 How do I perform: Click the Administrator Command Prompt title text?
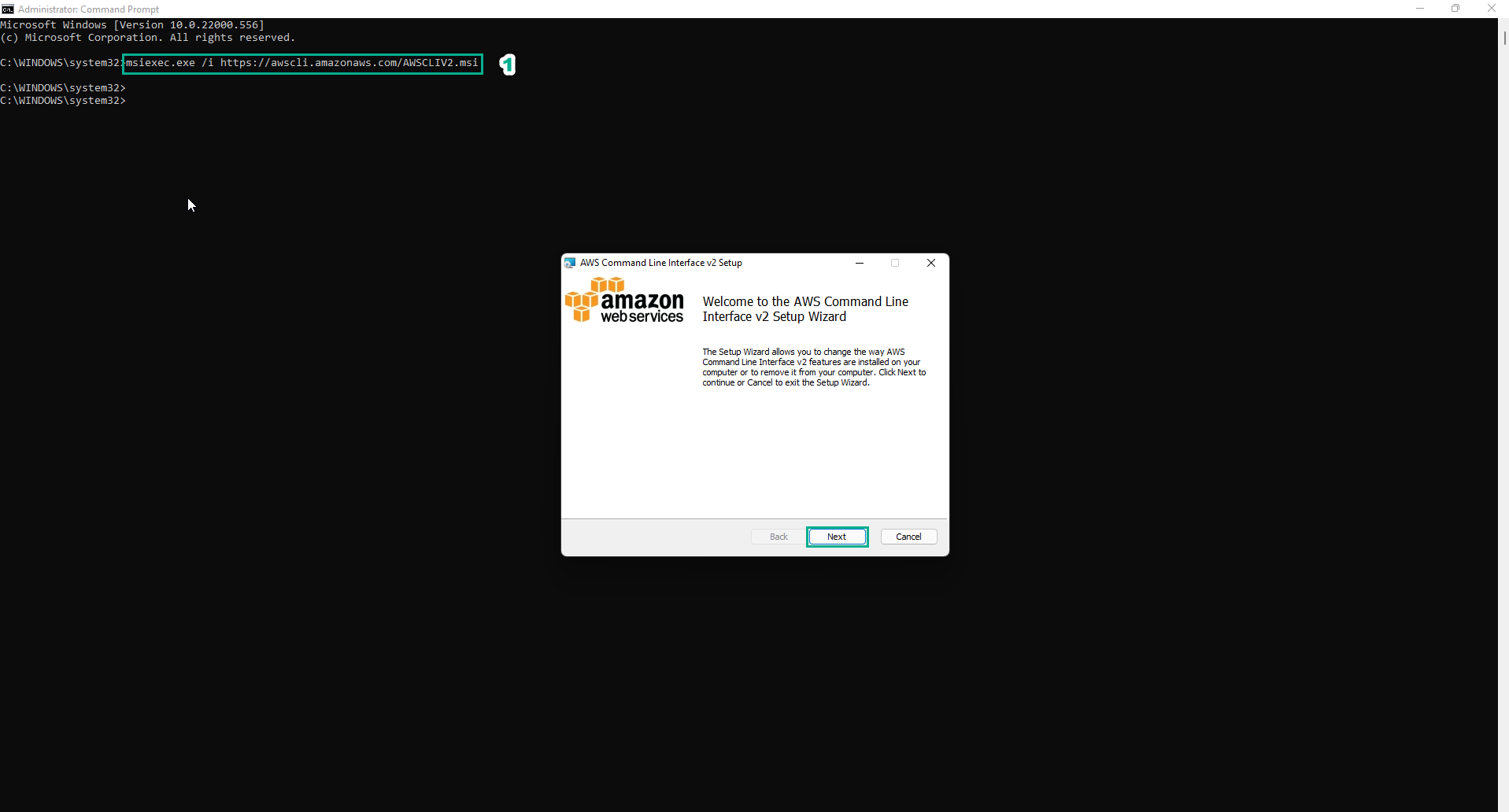click(87, 9)
